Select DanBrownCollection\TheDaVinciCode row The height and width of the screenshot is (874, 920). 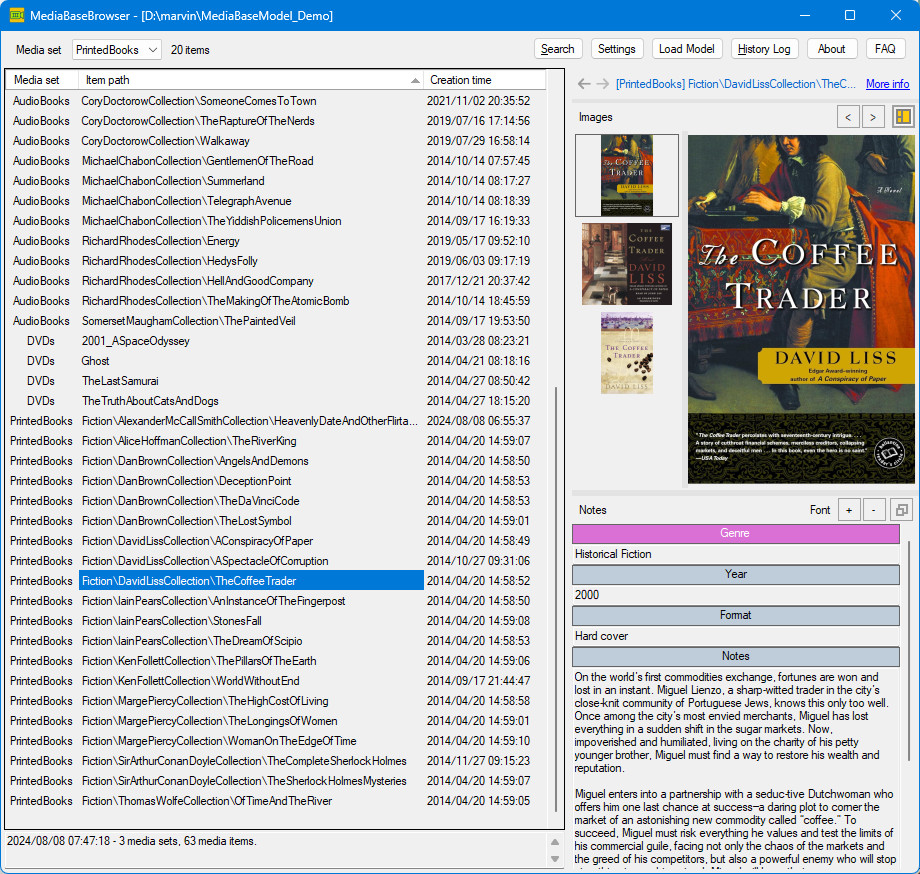pos(275,500)
